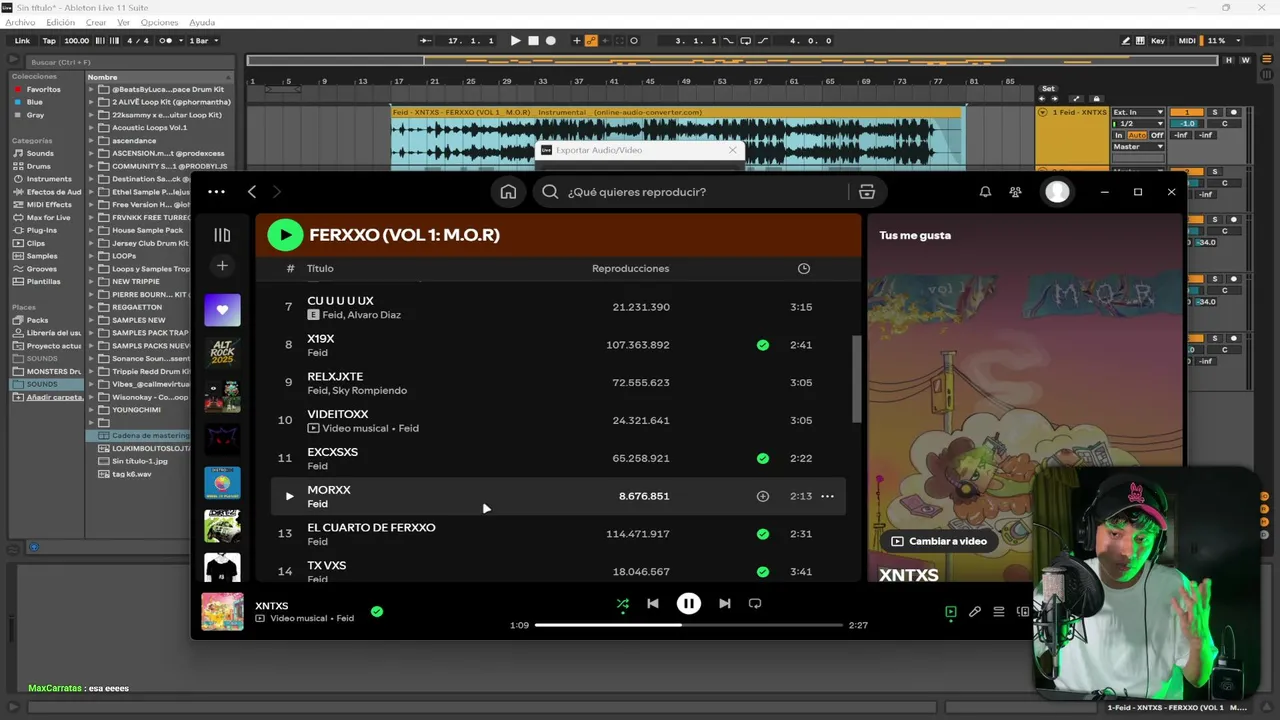Toggle repeat in Spotify player
The height and width of the screenshot is (720, 1280).
click(755, 604)
